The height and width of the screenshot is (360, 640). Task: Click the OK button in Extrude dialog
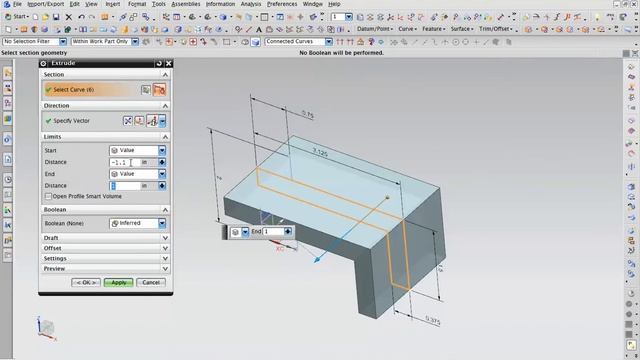[86, 282]
